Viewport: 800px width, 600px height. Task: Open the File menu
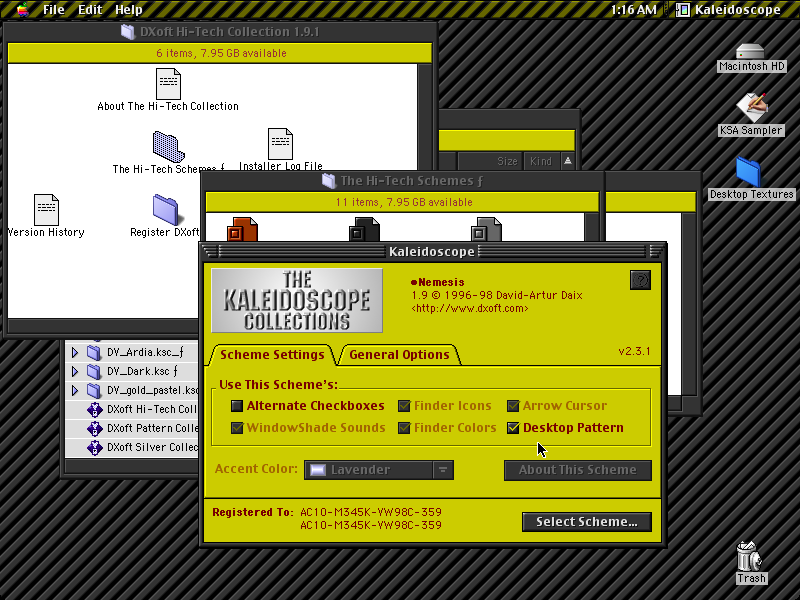click(x=54, y=9)
